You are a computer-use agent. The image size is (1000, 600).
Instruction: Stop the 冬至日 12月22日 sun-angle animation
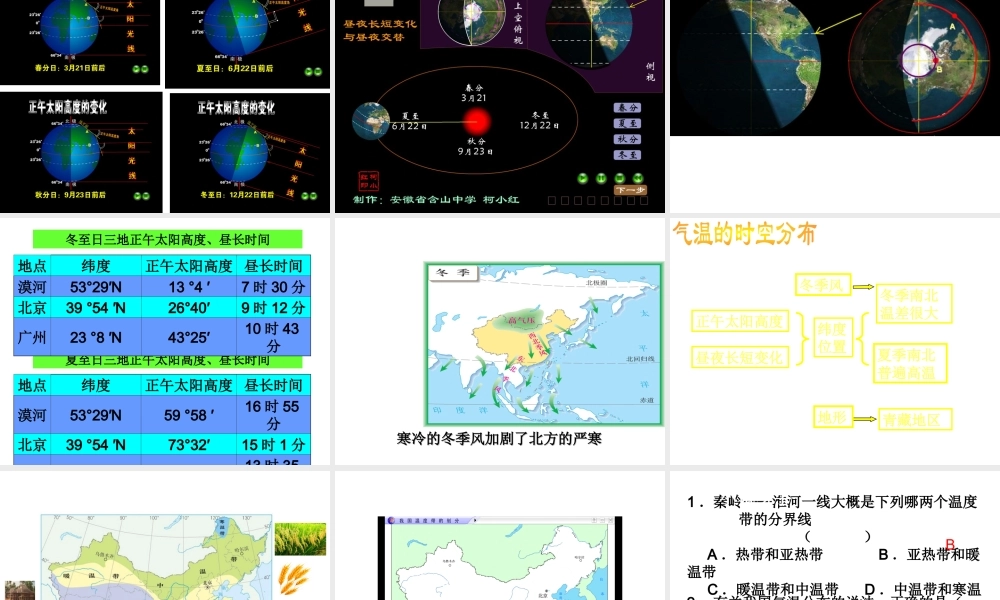click(x=313, y=196)
